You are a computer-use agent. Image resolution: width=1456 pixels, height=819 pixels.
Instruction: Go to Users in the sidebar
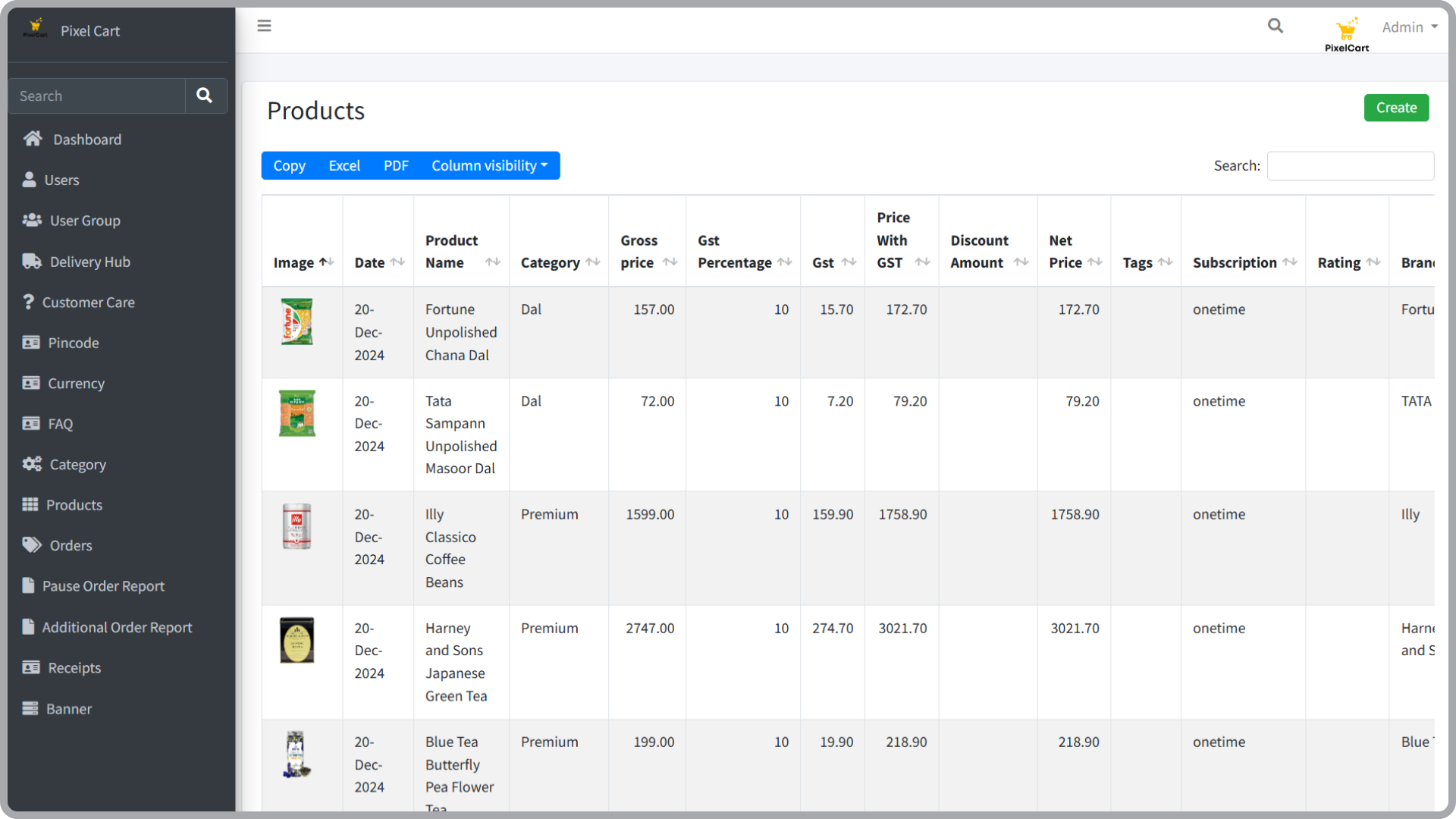[61, 180]
